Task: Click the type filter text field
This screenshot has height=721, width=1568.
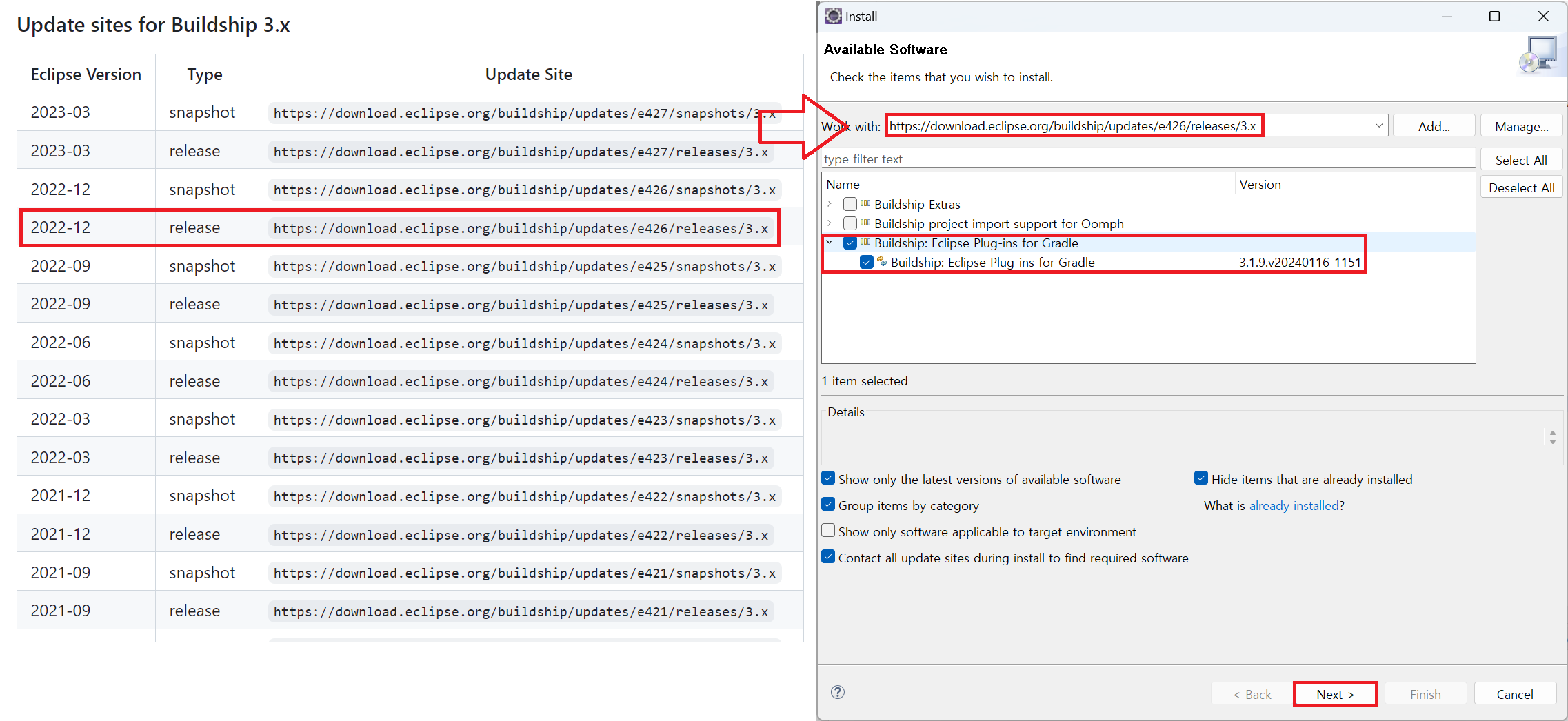Action: pyautogui.click(x=1145, y=159)
